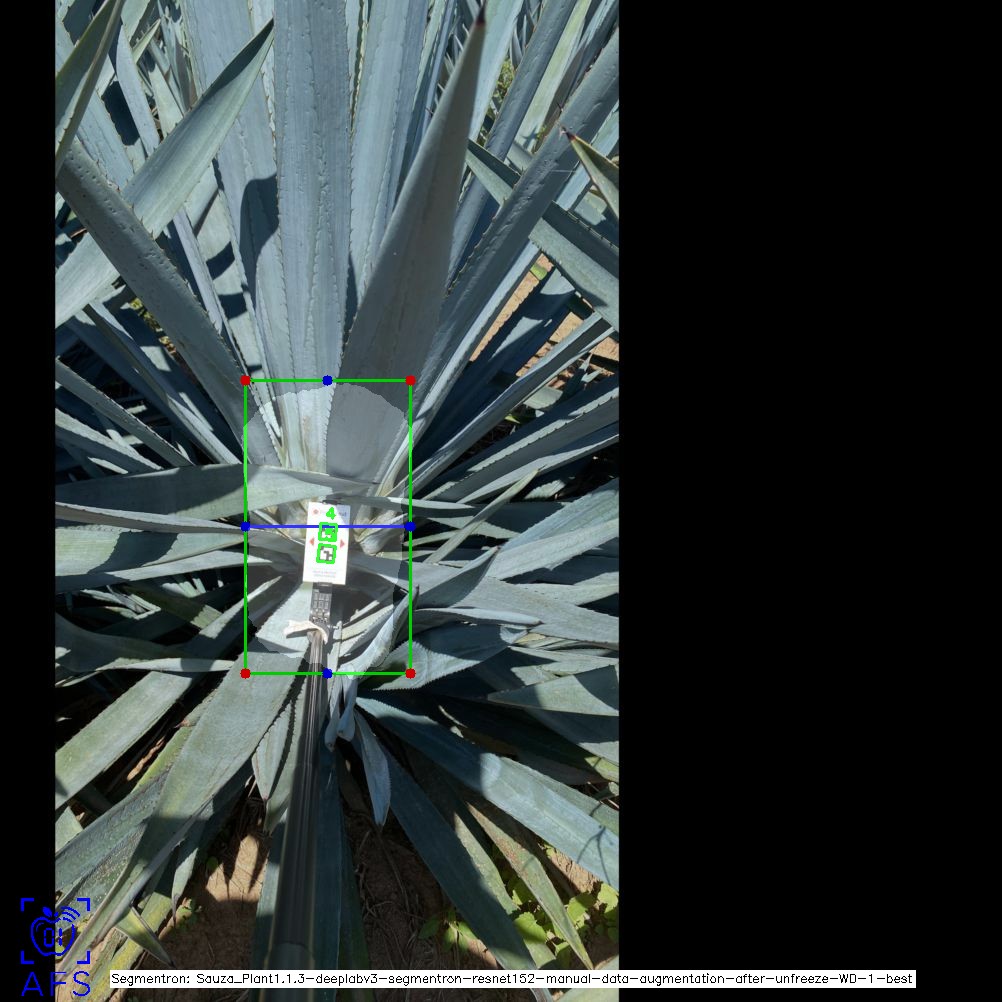Image resolution: width=1002 pixels, height=1002 pixels.
Task: Click the Segmentron model name label
Action: 512,979
